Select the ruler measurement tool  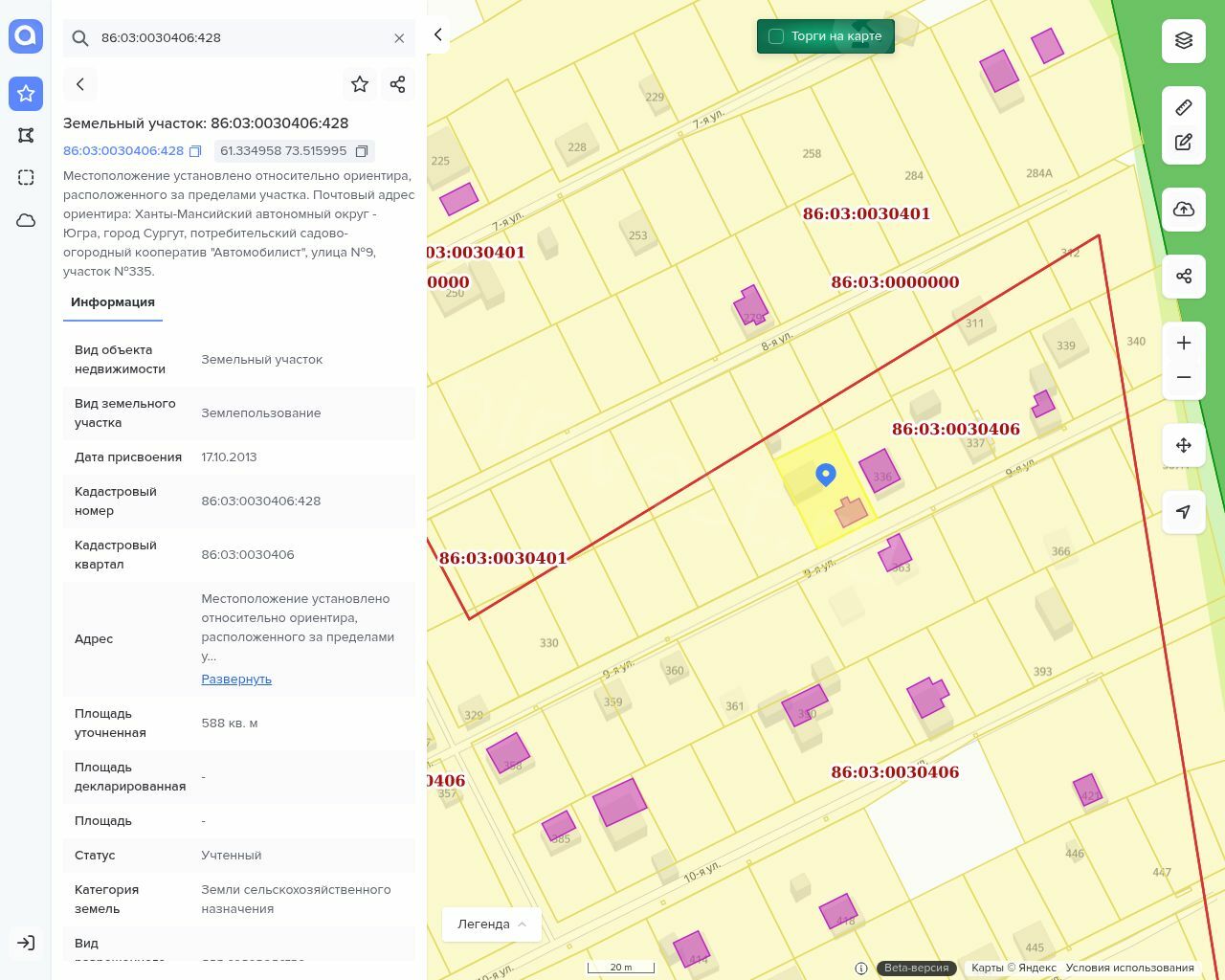[x=1184, y=107]
